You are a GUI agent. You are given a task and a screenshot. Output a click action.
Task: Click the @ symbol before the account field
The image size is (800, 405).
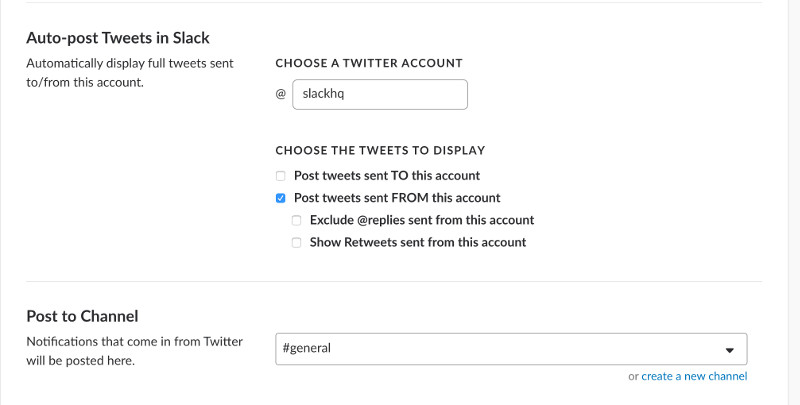coord(281,94)
